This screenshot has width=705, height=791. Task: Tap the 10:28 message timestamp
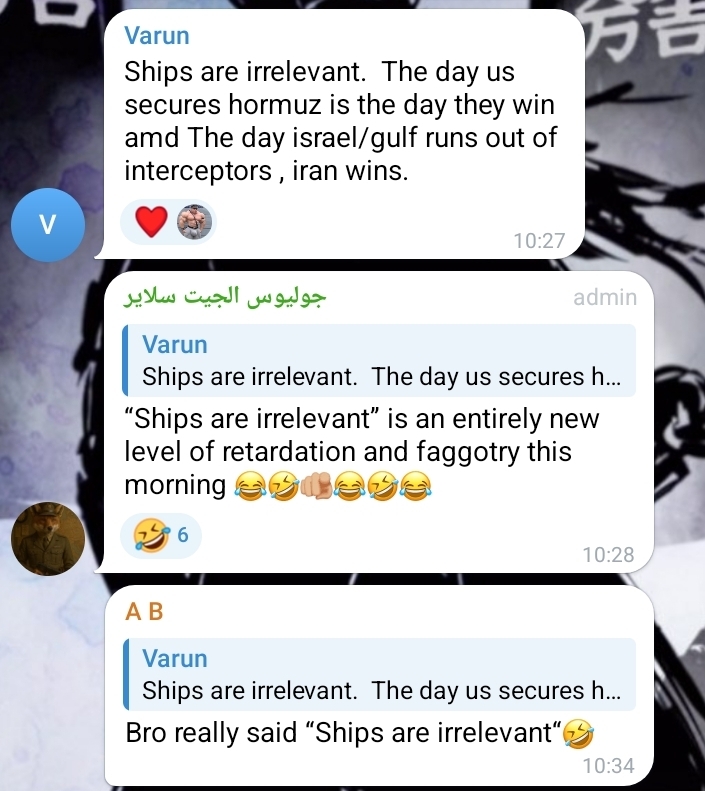608,554
